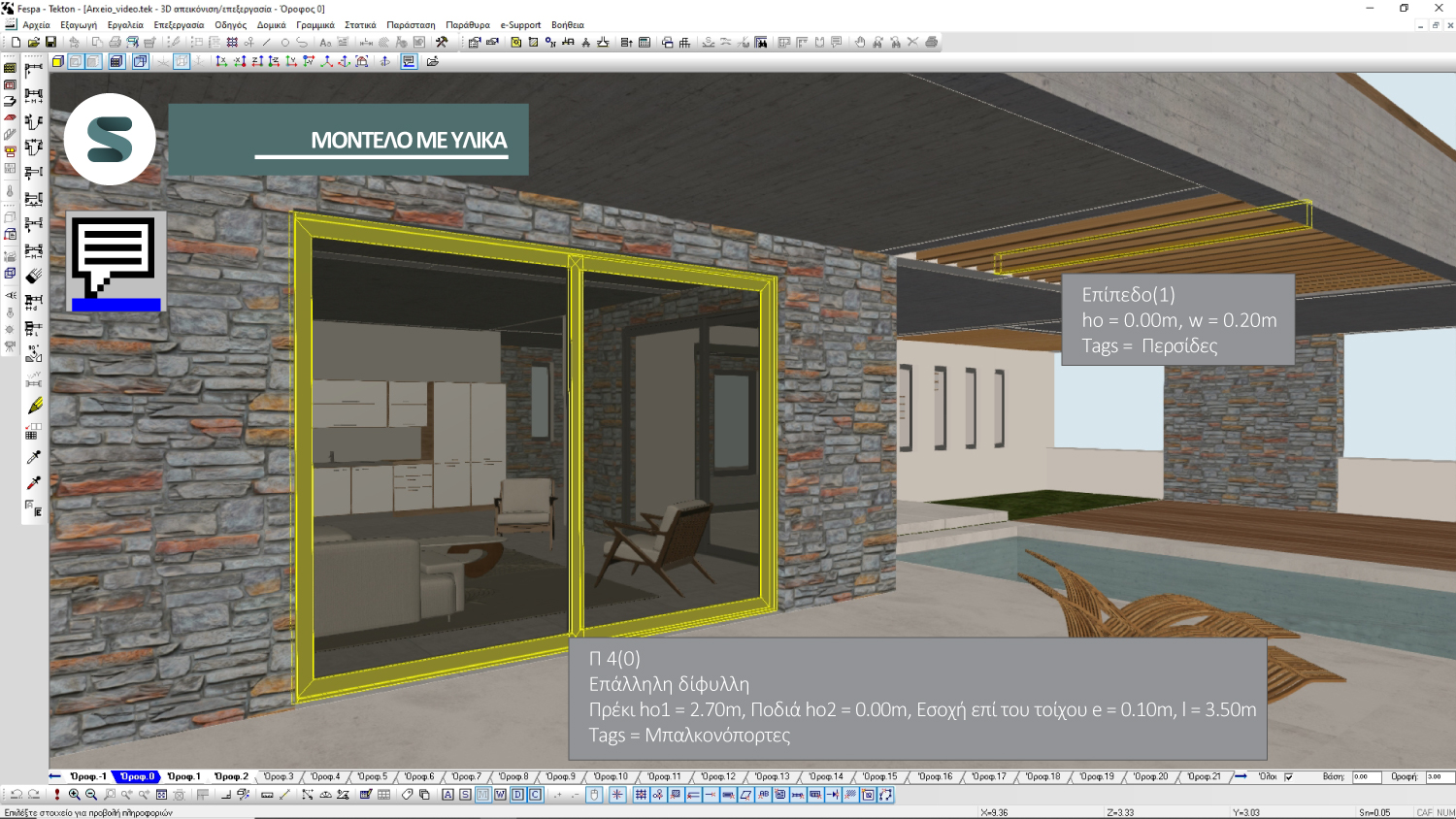Viewport: 1456px width, 819px height.
Task: Expand the Εργαλεία menu
Action: click(x=125, y=25)
